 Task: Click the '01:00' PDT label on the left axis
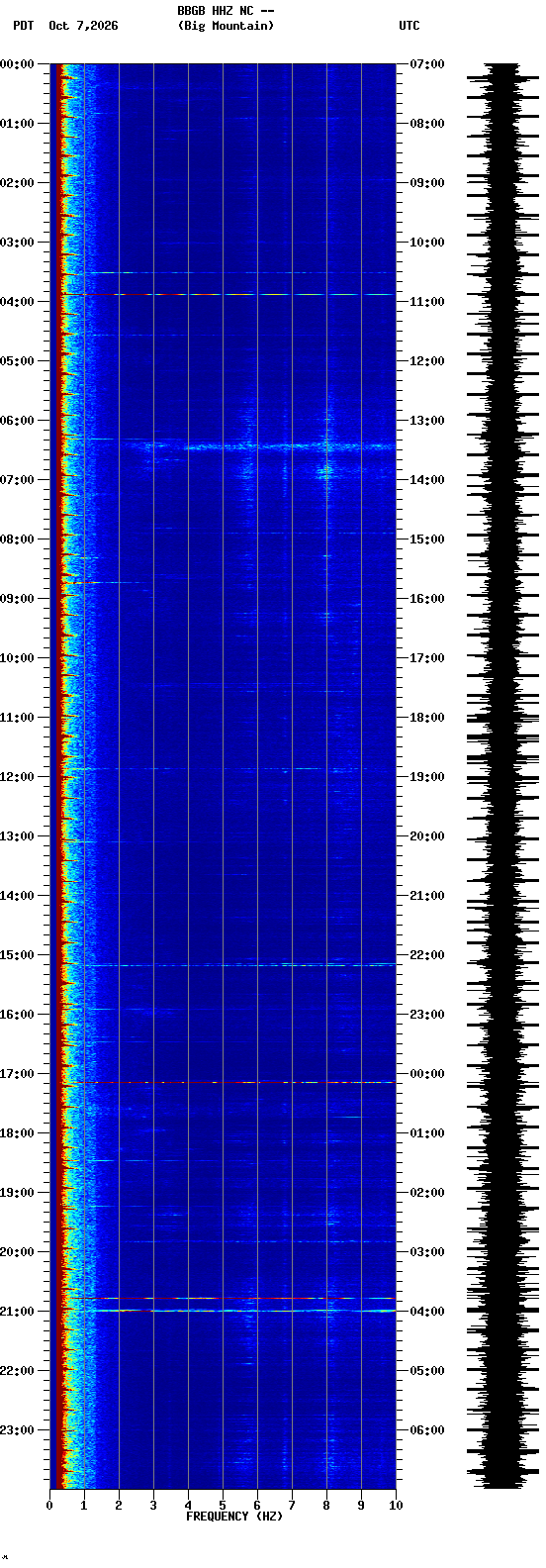pos(17,124)
